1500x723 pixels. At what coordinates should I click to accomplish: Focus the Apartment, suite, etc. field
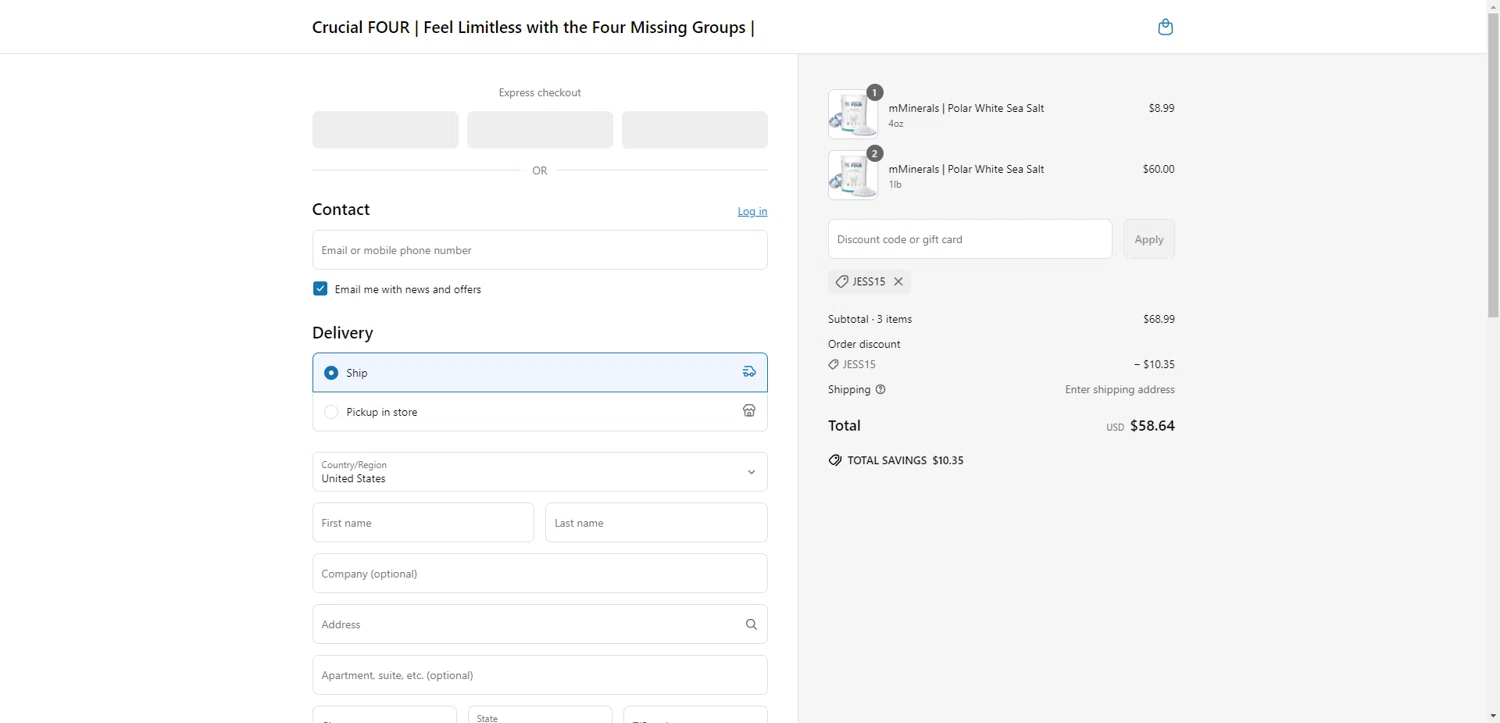(x=540, y=675)
